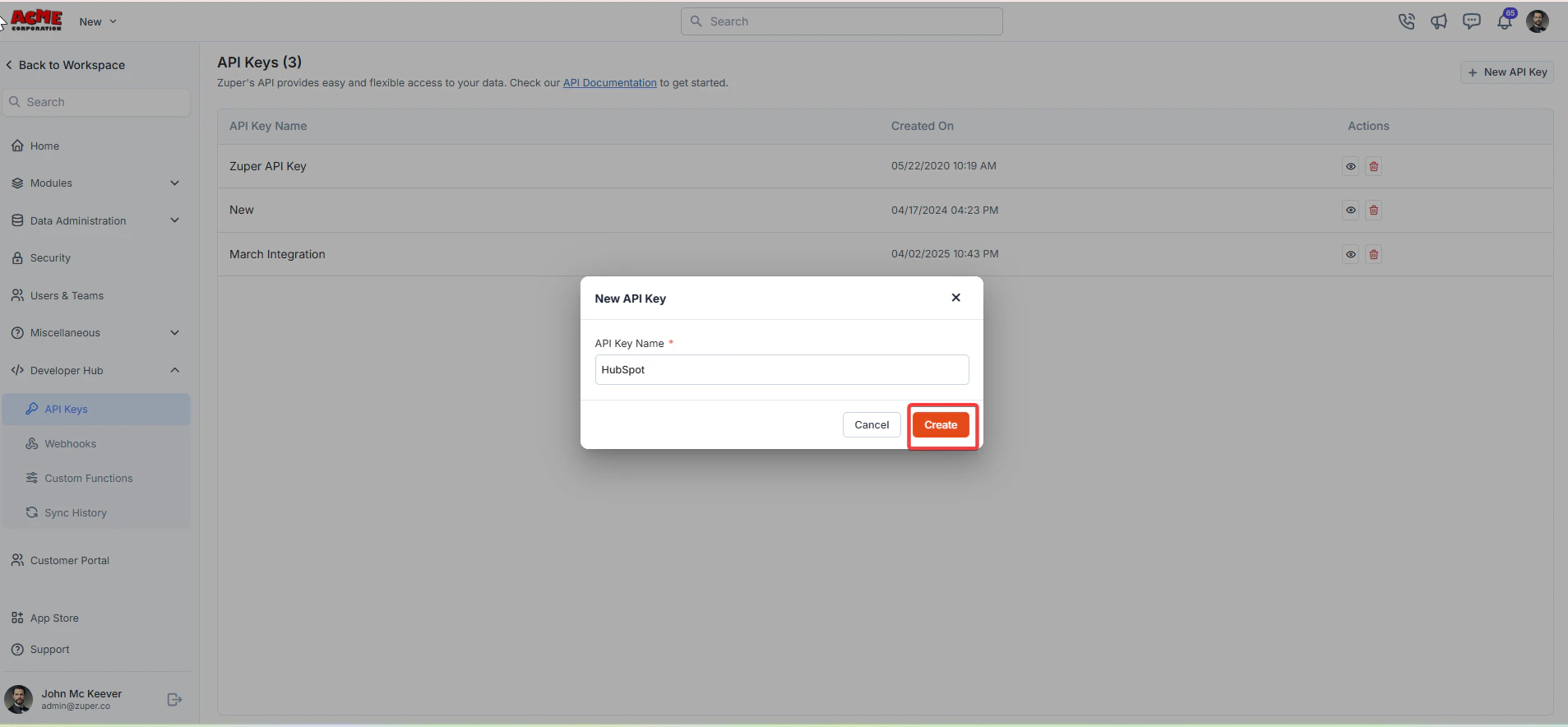Click the Miscellaneous question icon

pyautogui.click(x=17, y=332)
